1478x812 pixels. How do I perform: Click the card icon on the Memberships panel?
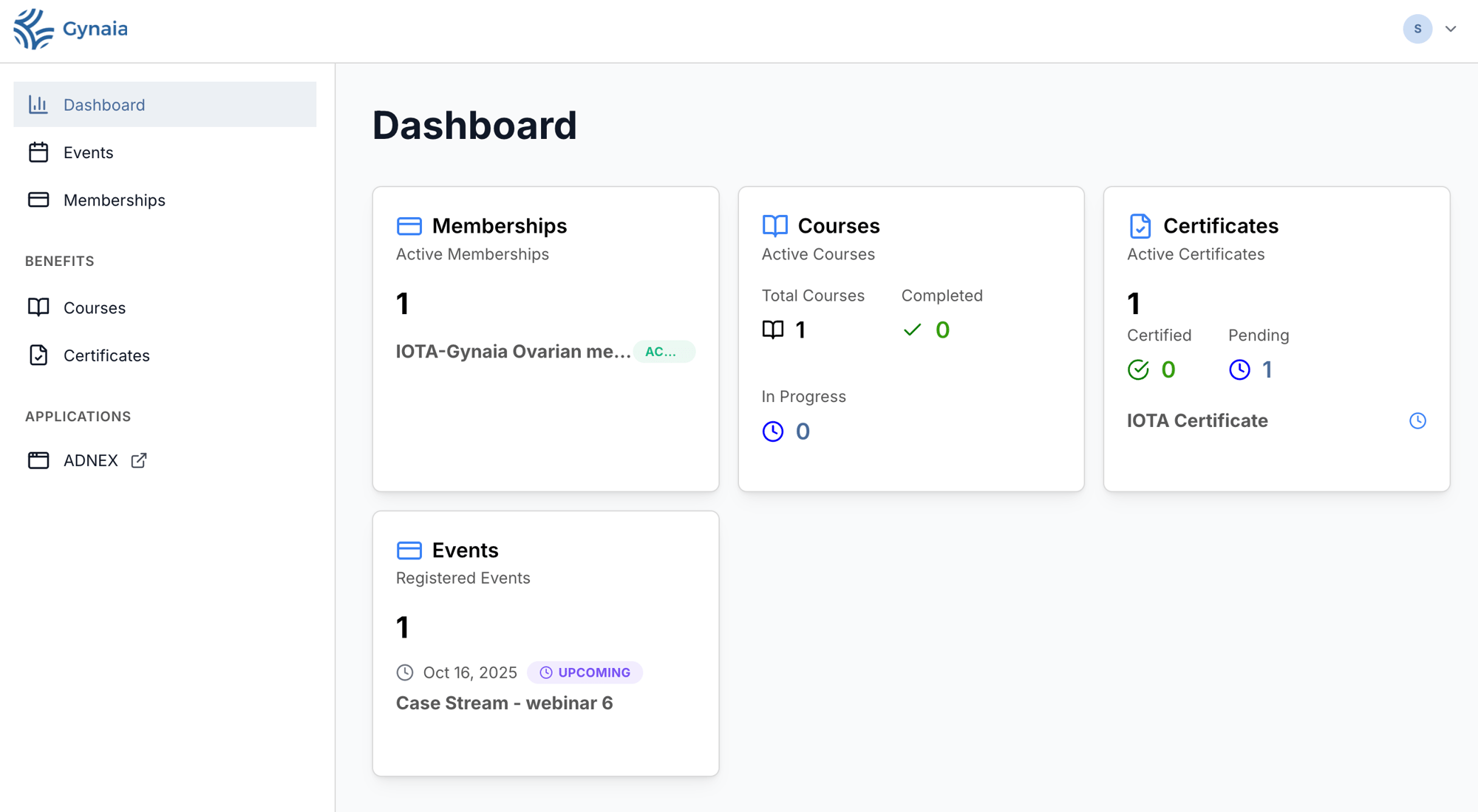(409, 226)
